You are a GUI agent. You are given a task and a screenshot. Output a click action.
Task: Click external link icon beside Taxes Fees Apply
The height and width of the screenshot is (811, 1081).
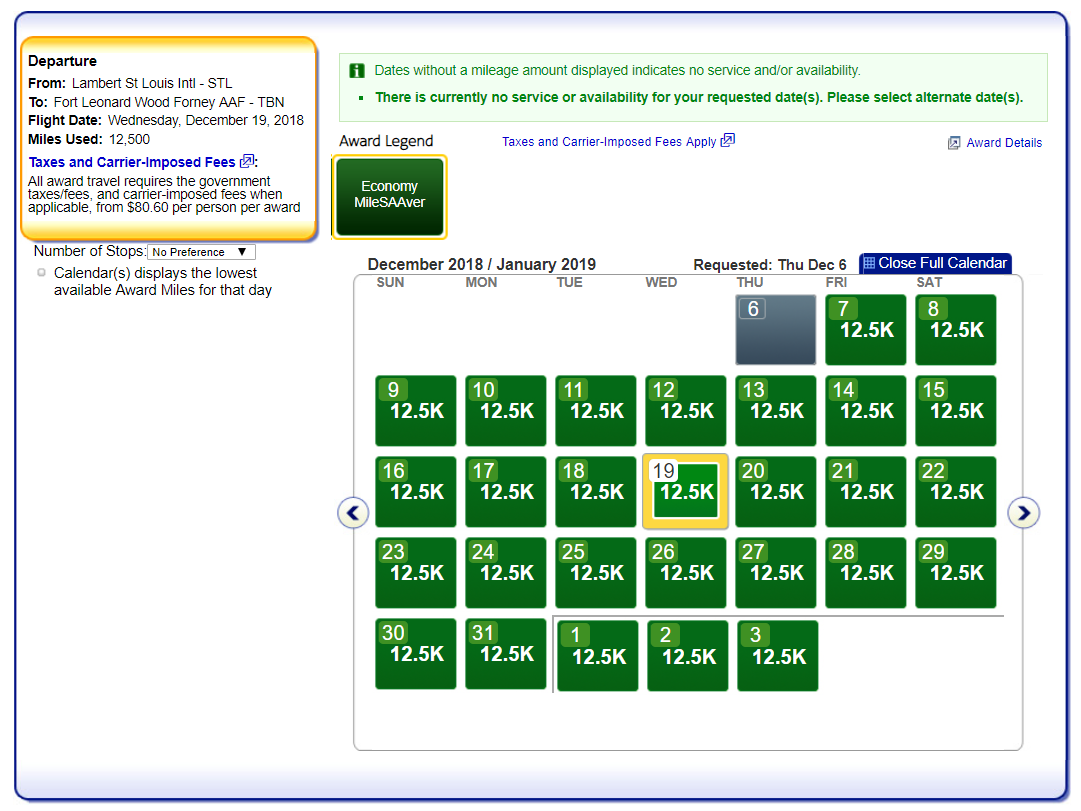click(728, 140)
